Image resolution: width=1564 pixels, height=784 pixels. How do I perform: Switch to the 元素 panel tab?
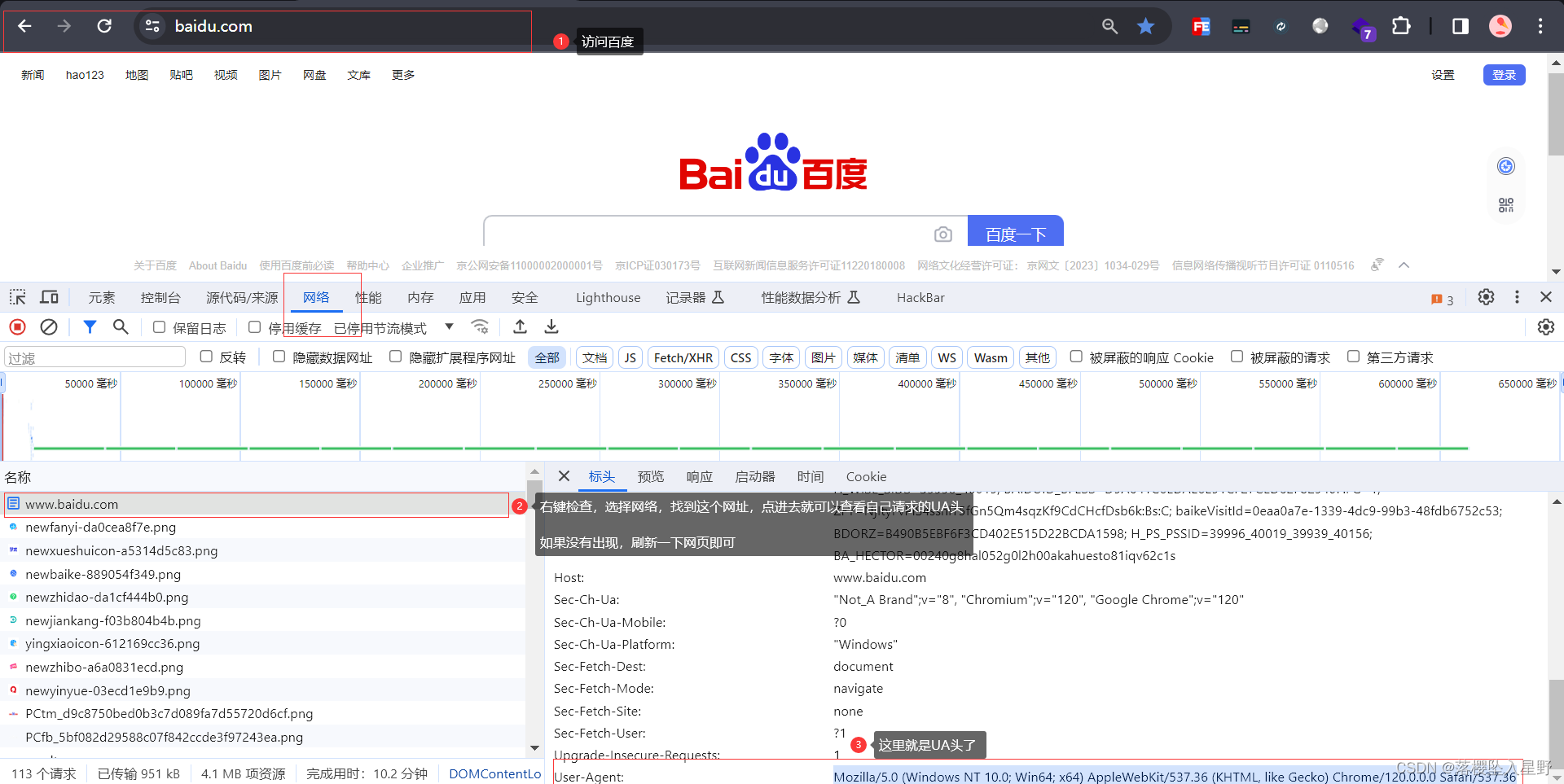click(x=102, y=297)
